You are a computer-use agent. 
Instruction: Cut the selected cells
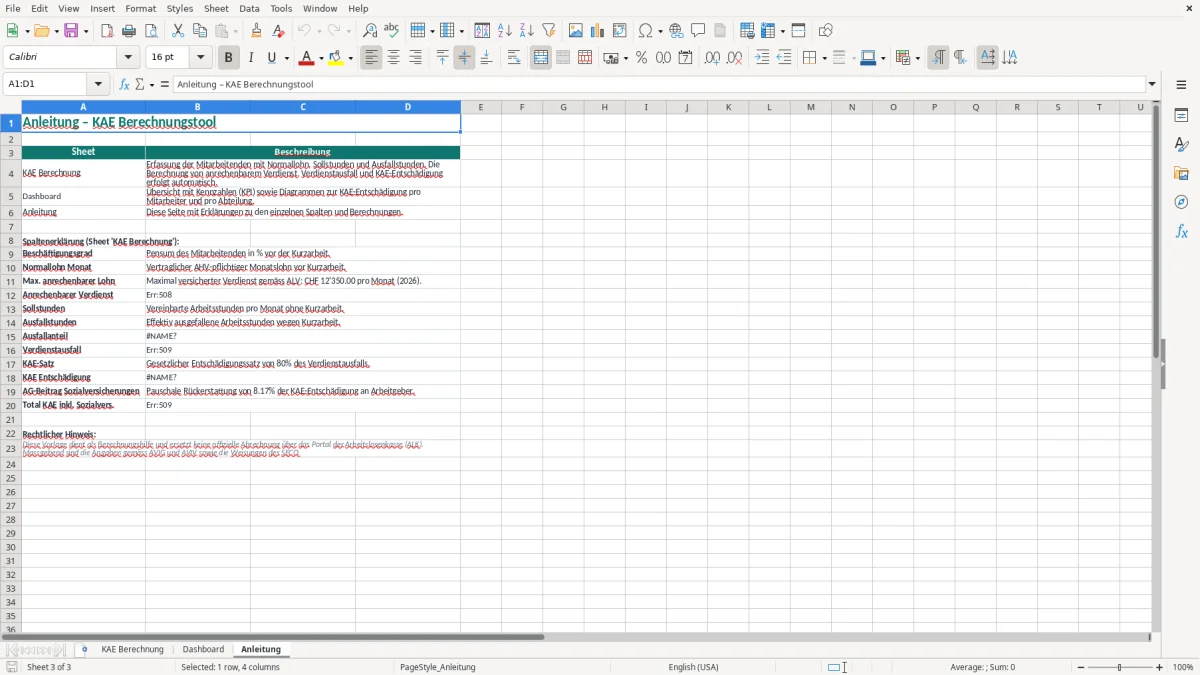click(178, 31)
